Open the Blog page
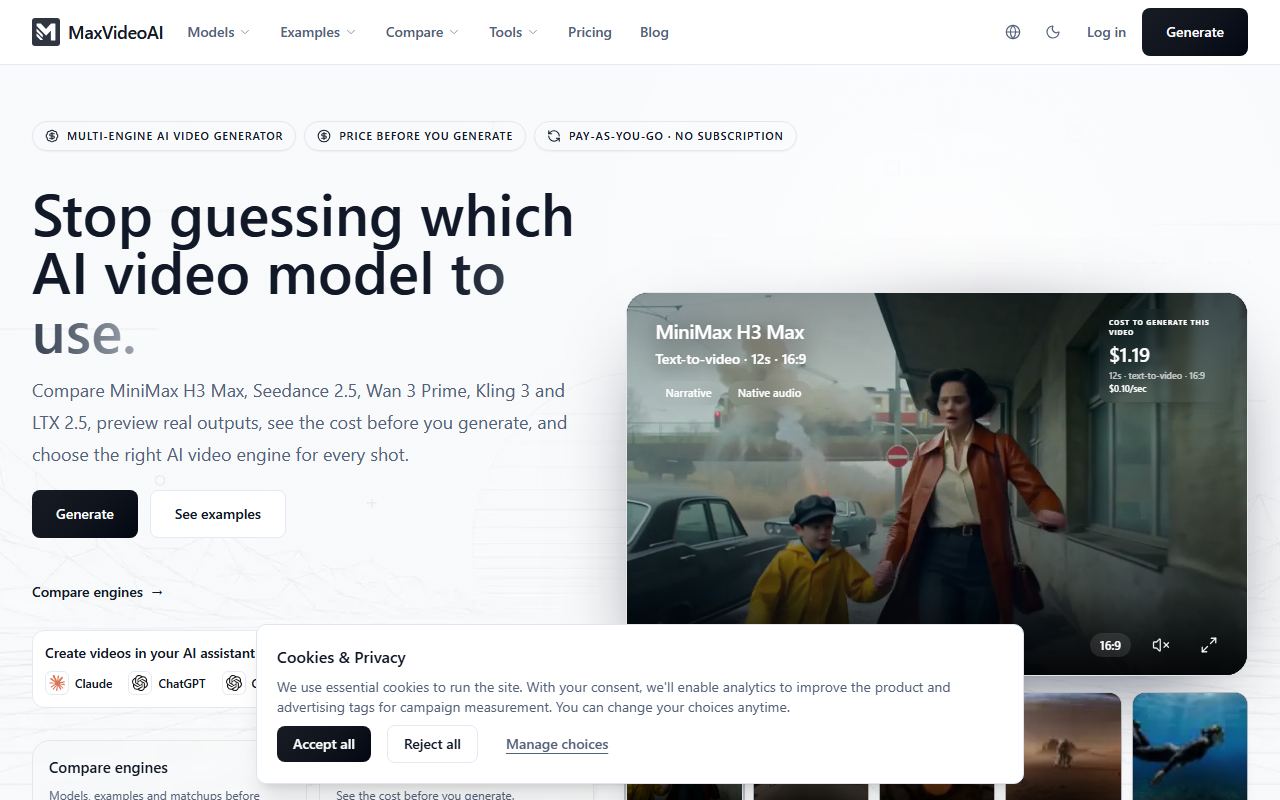1280x800 pixels. tap(654, 32)
